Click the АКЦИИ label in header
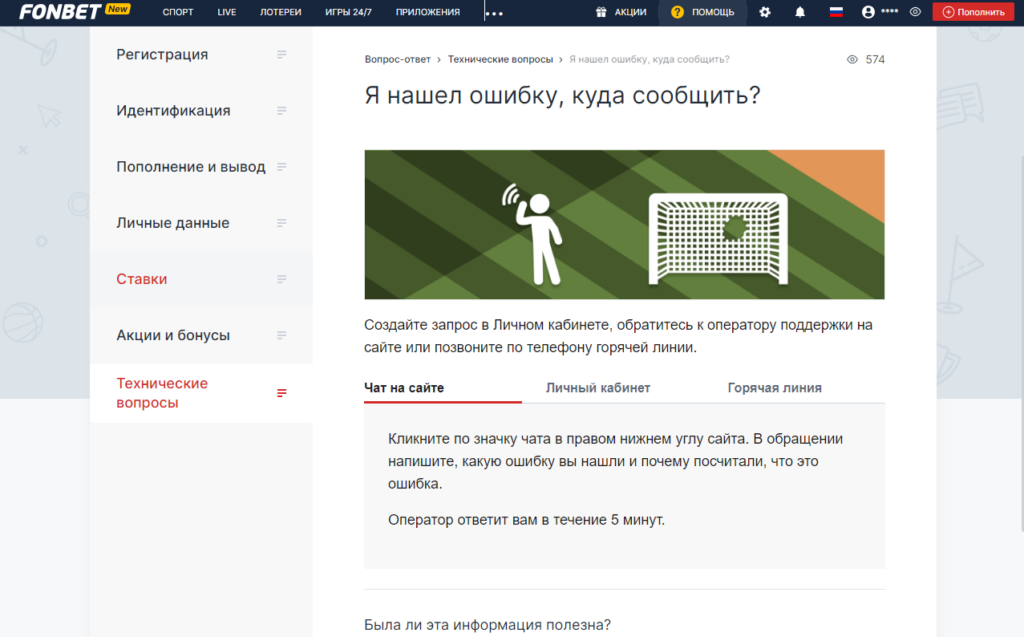The width and height of the screenshot is (1024, 637). (630, 12)
